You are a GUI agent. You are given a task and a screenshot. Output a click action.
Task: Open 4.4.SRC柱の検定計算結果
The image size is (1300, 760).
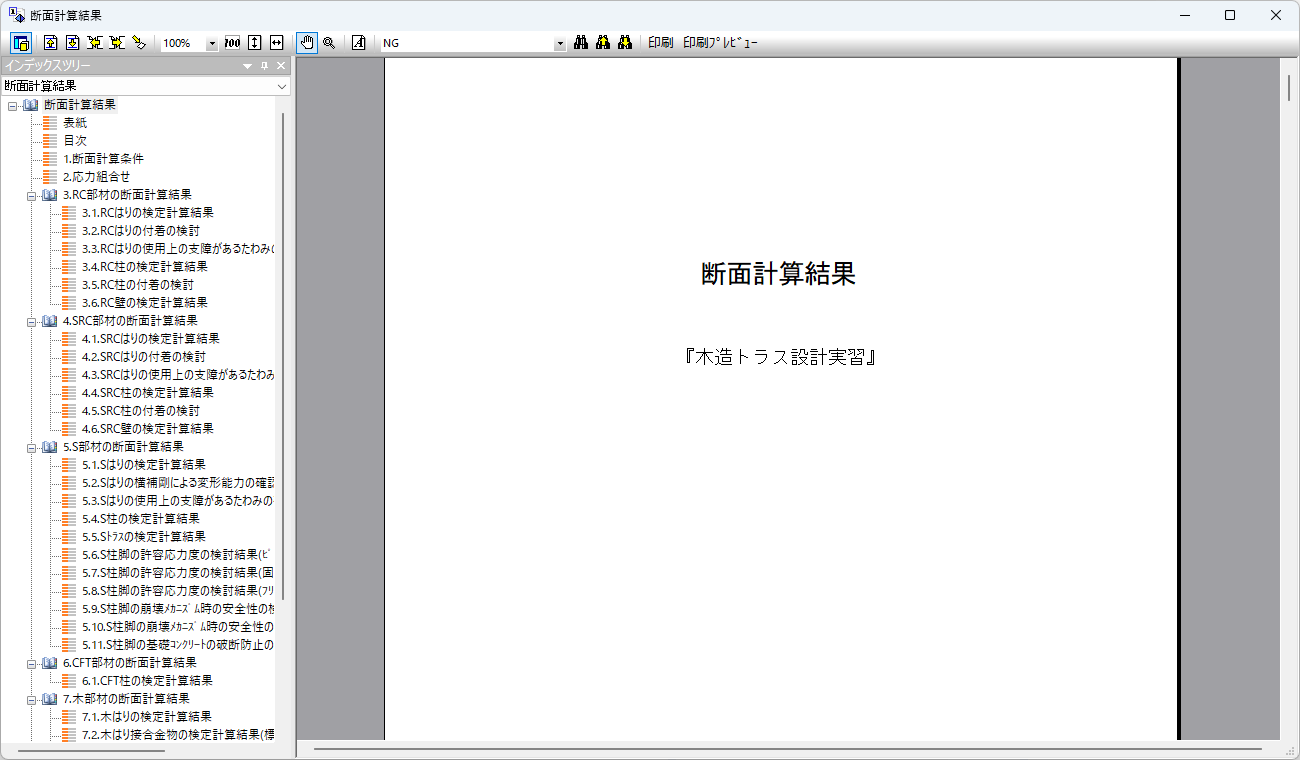tap(147, 393)
